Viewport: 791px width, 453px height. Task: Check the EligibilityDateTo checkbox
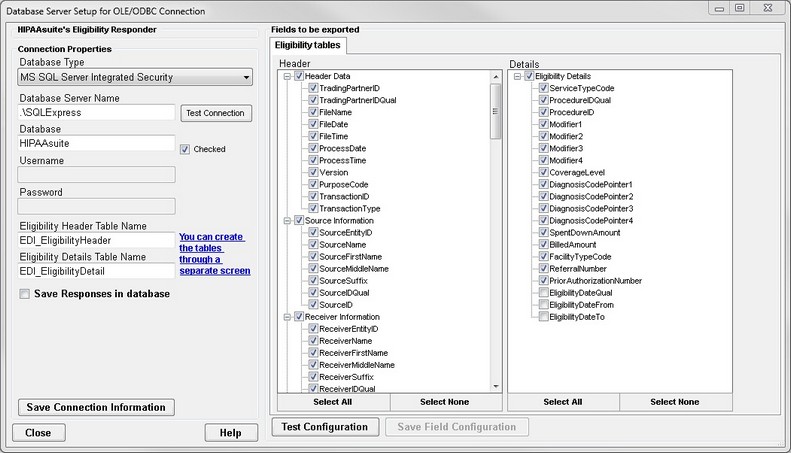tap(543, 317)
